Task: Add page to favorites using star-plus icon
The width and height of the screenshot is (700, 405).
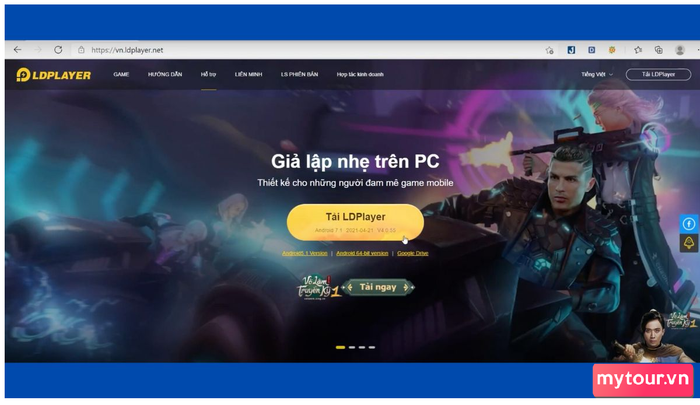Action: 550,50
